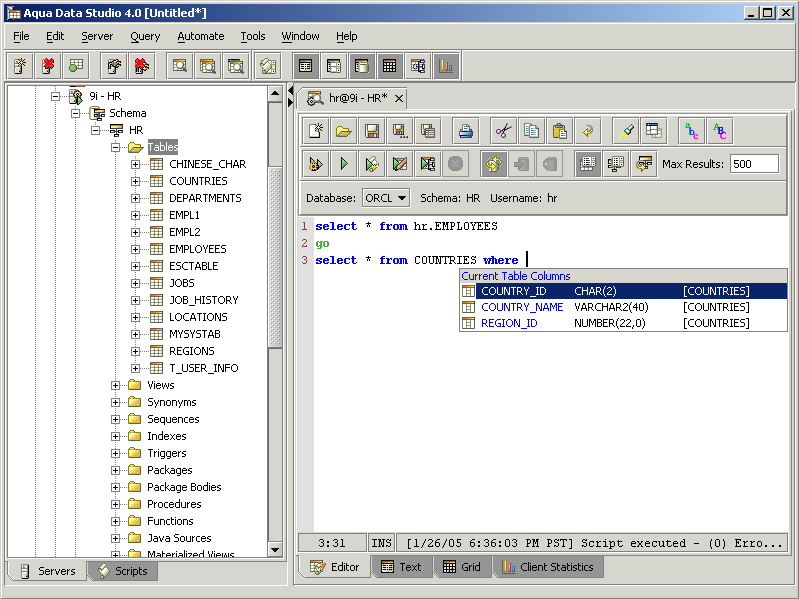Open the Tools menu

(253, 36)
